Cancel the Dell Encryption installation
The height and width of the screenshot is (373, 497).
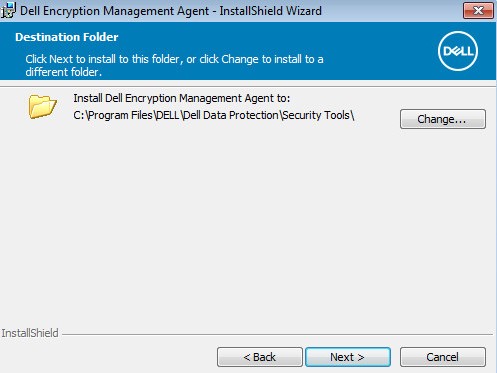pos(443,357)
